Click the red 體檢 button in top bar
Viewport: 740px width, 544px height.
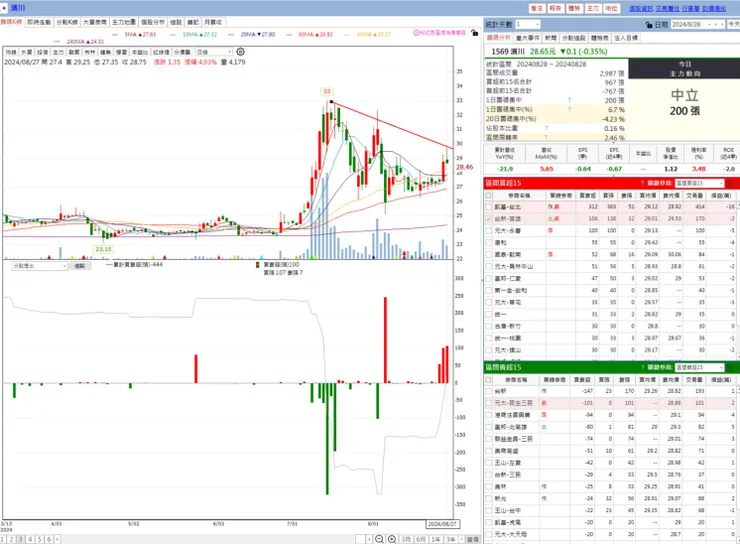click(x=574, y=8)
